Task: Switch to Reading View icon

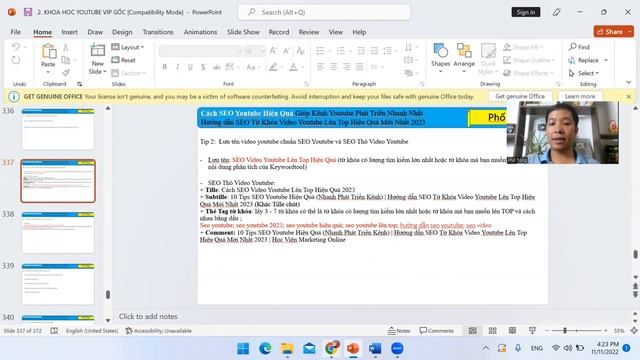Action: pyautogui.click(x=512, y=331)
